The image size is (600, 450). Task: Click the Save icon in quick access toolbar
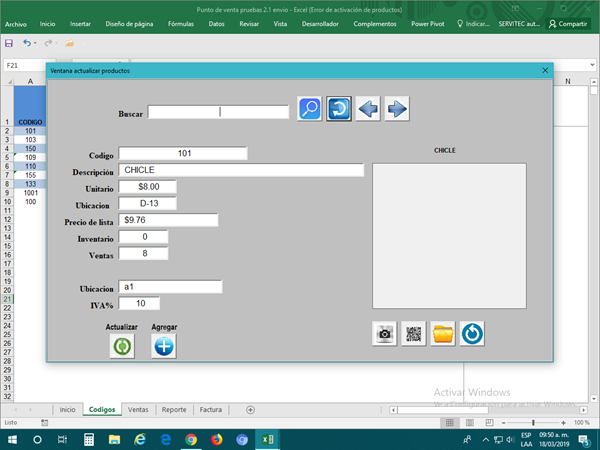(9, 44)
